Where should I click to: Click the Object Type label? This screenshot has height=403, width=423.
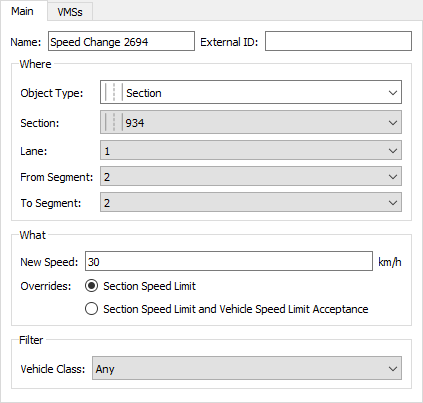(x=52, y=93)
